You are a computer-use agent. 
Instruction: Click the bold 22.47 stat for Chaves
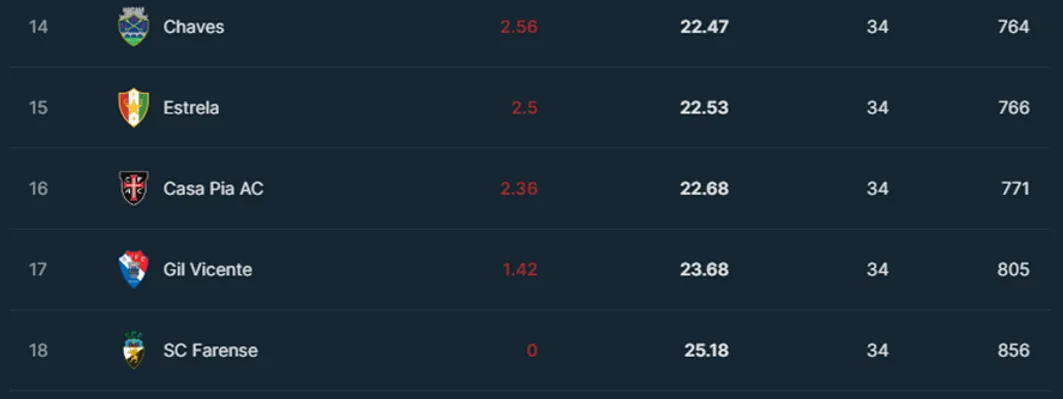704,27
